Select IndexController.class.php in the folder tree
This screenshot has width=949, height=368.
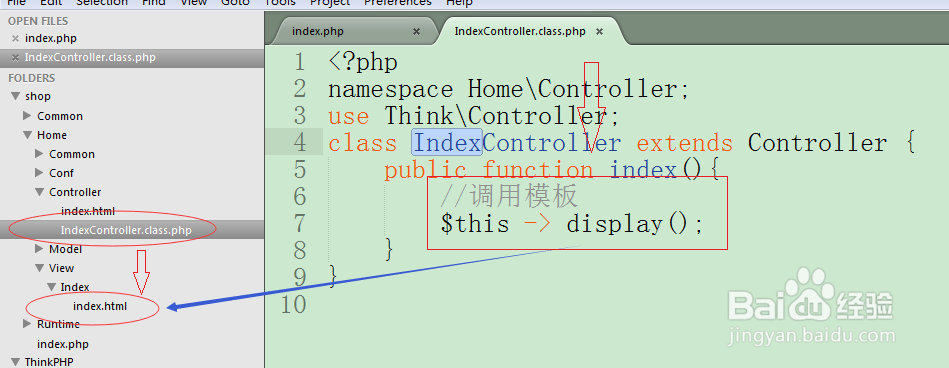coord(126,230)
